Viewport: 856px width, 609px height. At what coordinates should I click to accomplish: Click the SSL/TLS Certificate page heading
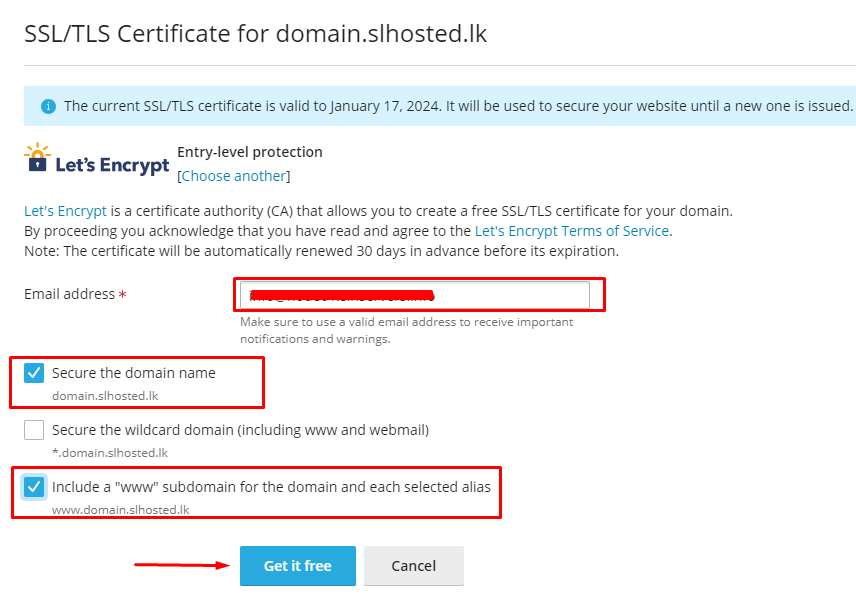tap(255, 33)
